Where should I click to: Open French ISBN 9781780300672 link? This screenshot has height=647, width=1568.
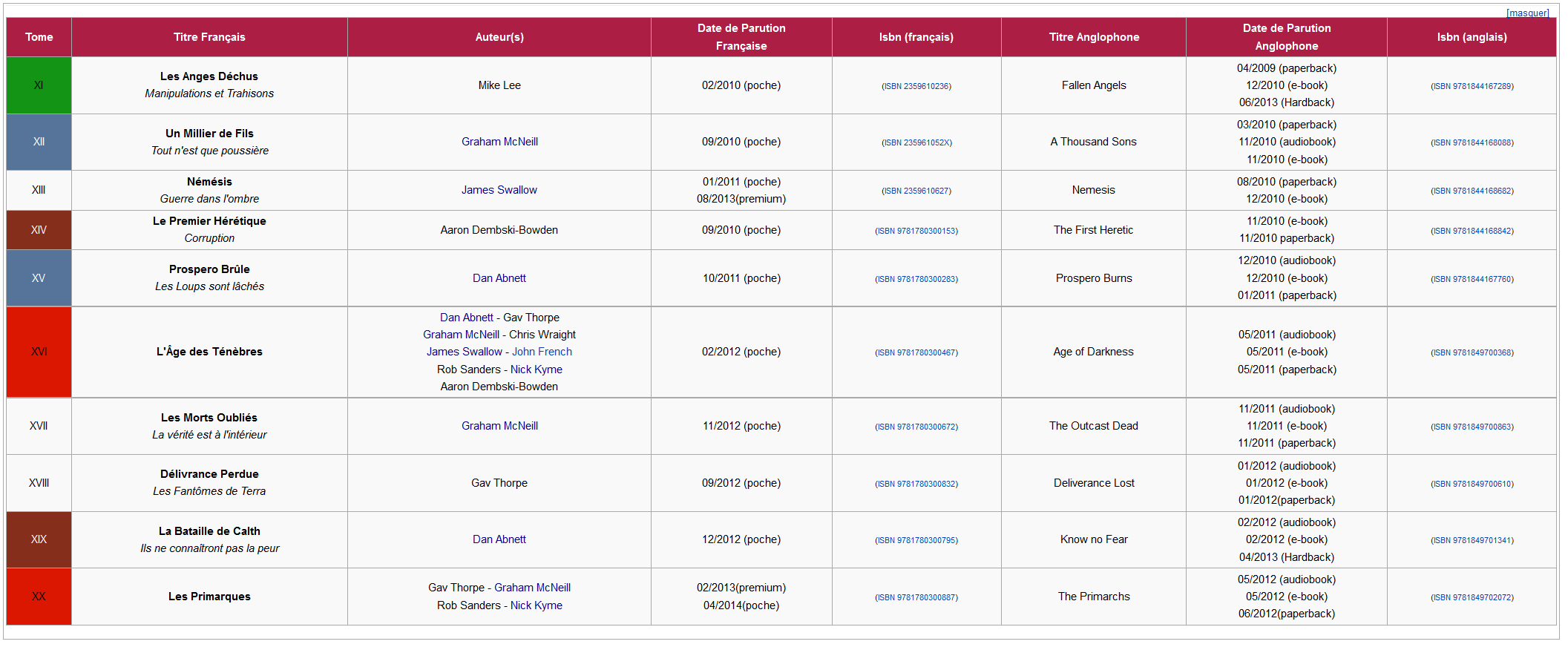tap(916, 427)
